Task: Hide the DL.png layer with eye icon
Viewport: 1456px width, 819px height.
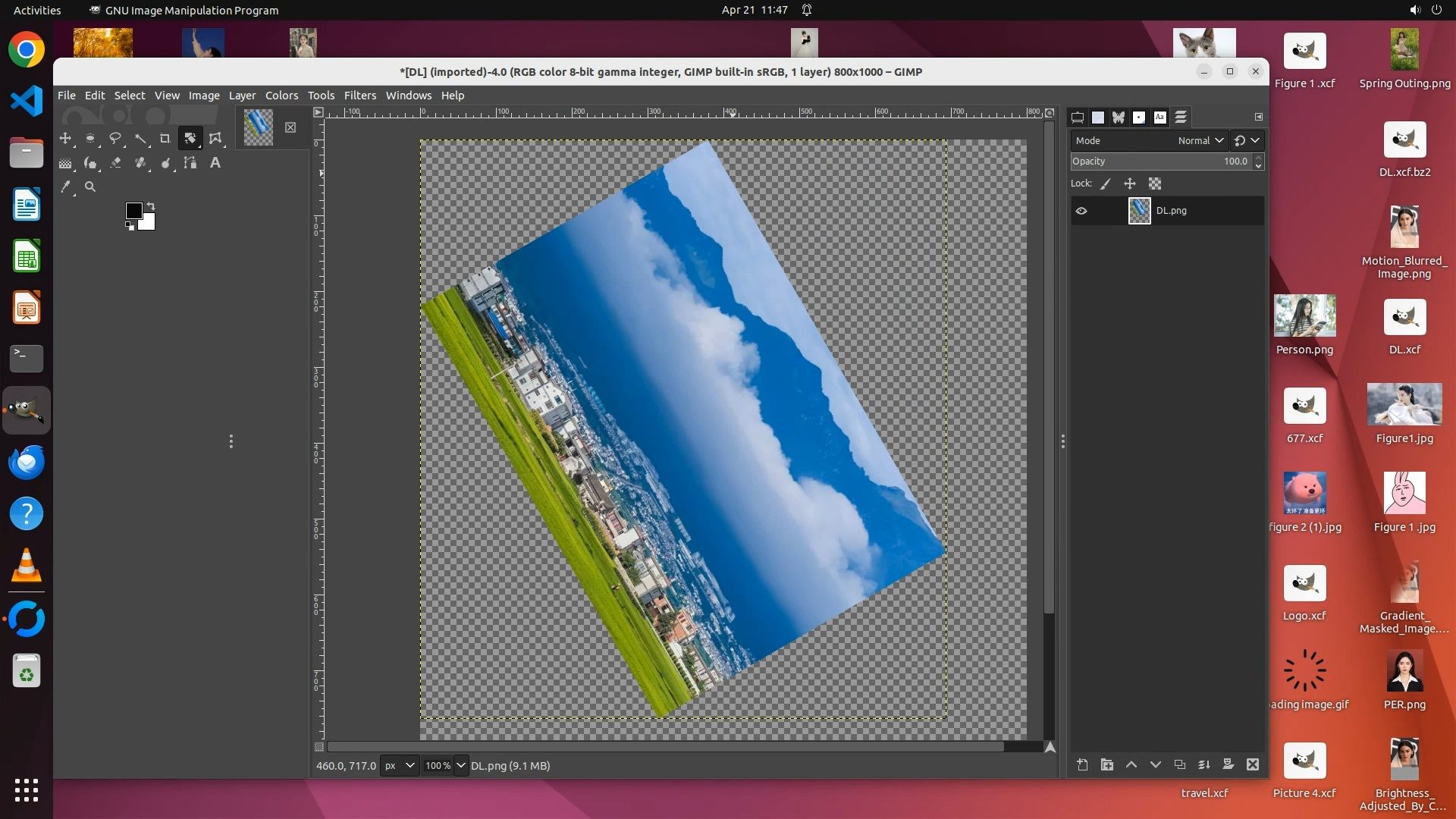Action: [1081, 211]
